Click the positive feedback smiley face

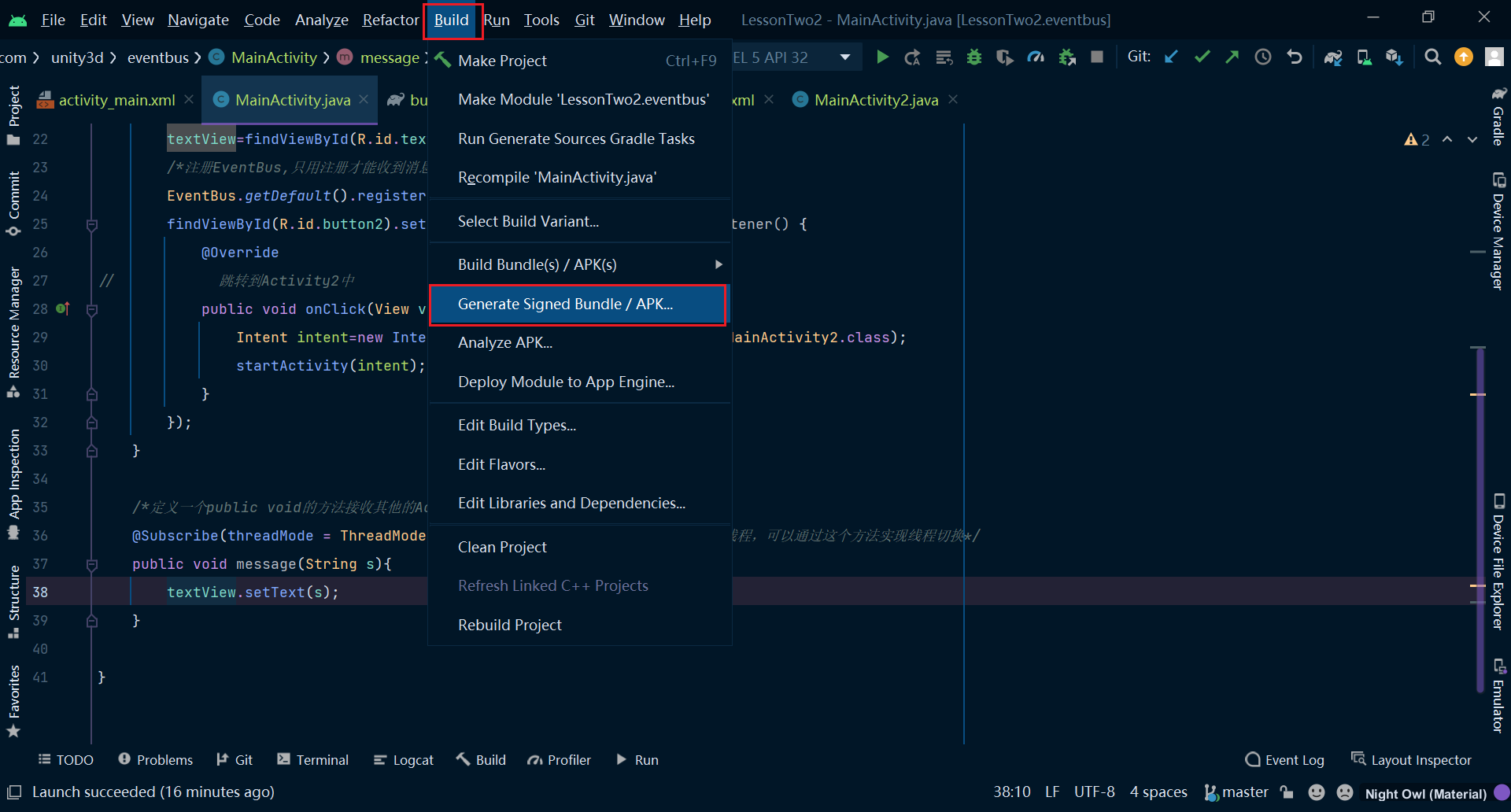[x=1317, y=792]
